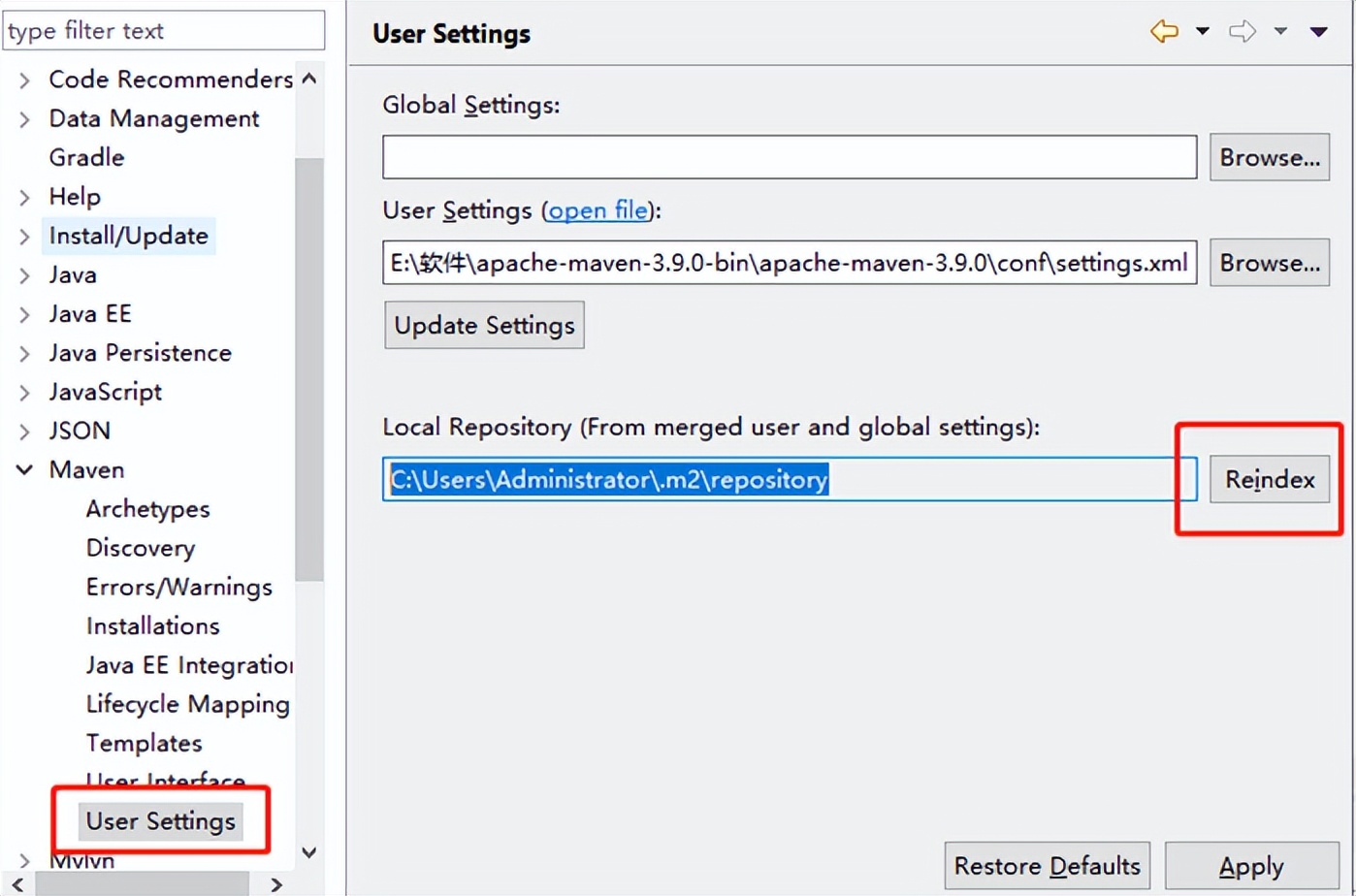The width and height of the screenshot is (1356, 896).
Task: Expand the Code Recommenders node
Action: pos(24,80)
